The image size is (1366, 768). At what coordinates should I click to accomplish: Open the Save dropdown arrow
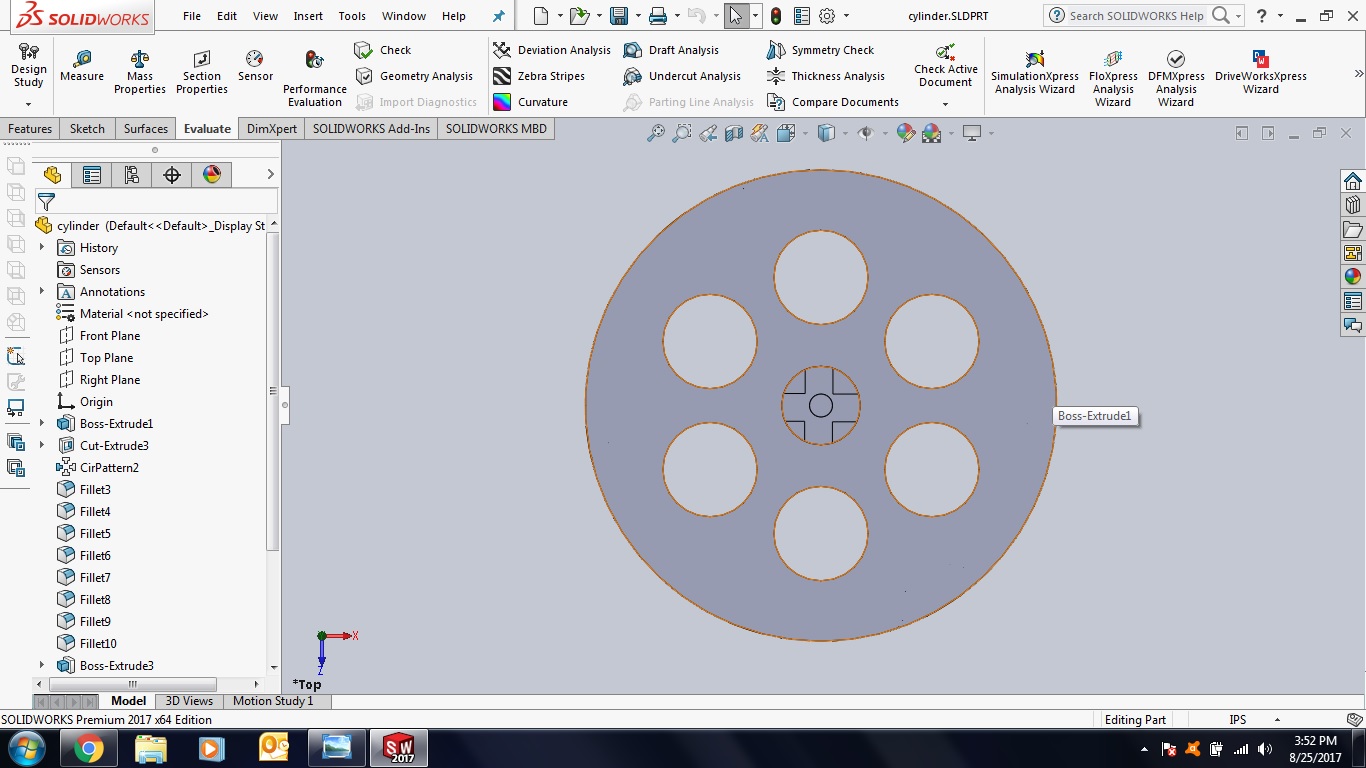pos(637,16)
